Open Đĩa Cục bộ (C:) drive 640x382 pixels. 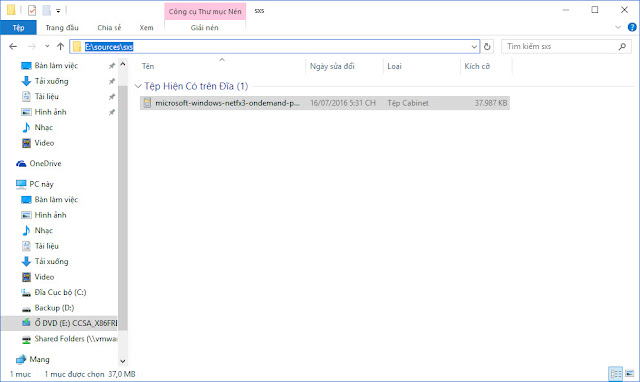[x=60, y=293]
